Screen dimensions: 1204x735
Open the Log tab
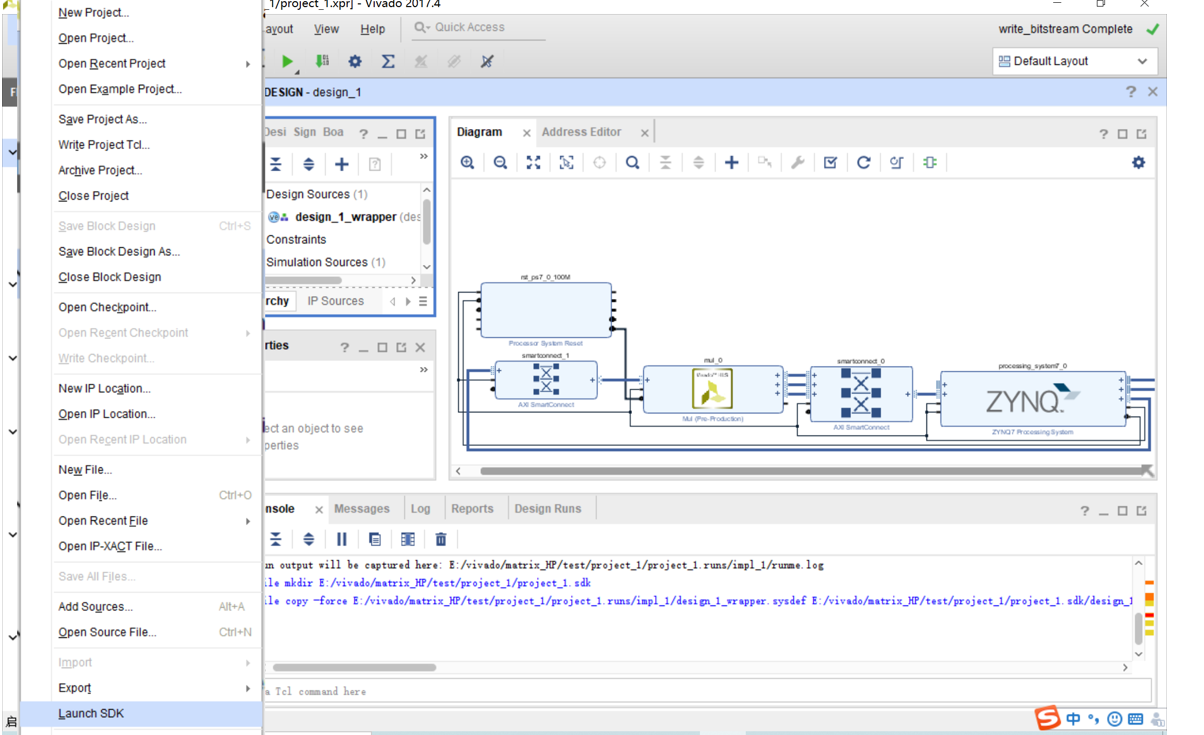420,509
